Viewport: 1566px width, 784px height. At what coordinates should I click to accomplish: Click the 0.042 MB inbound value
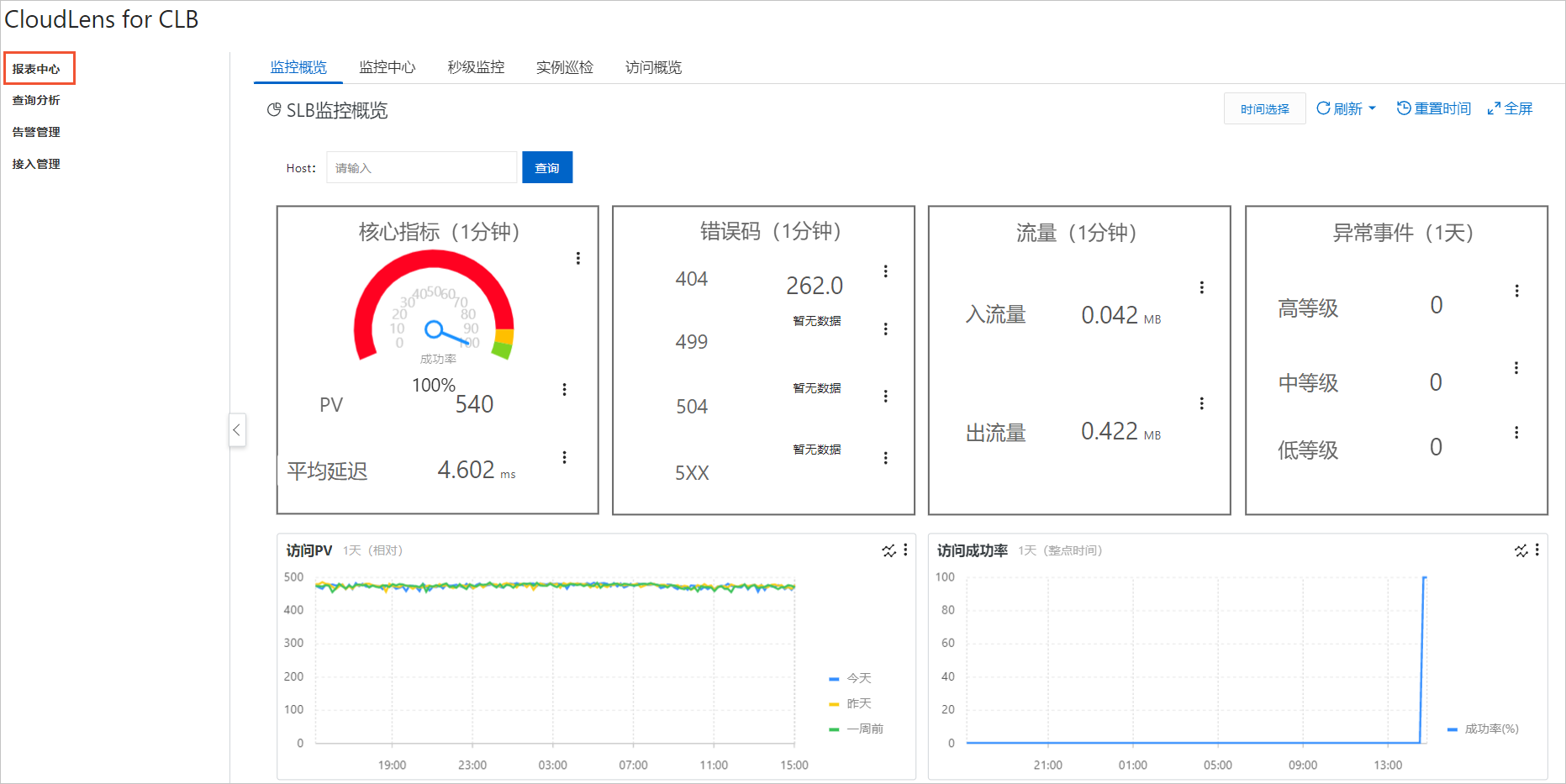tap(1120, 315)
